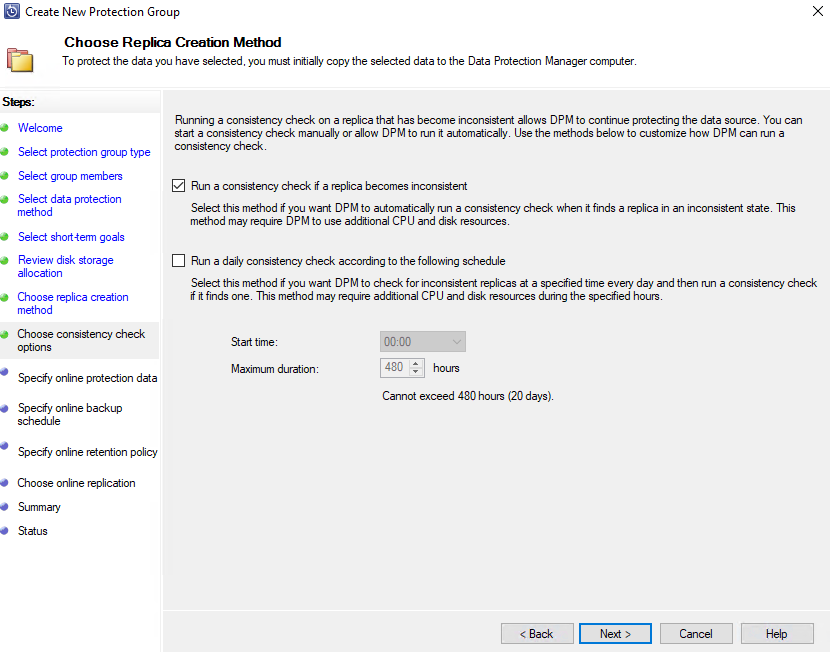
Task: Click blue bullet beside Choose online replication
Action: point(4,483)
